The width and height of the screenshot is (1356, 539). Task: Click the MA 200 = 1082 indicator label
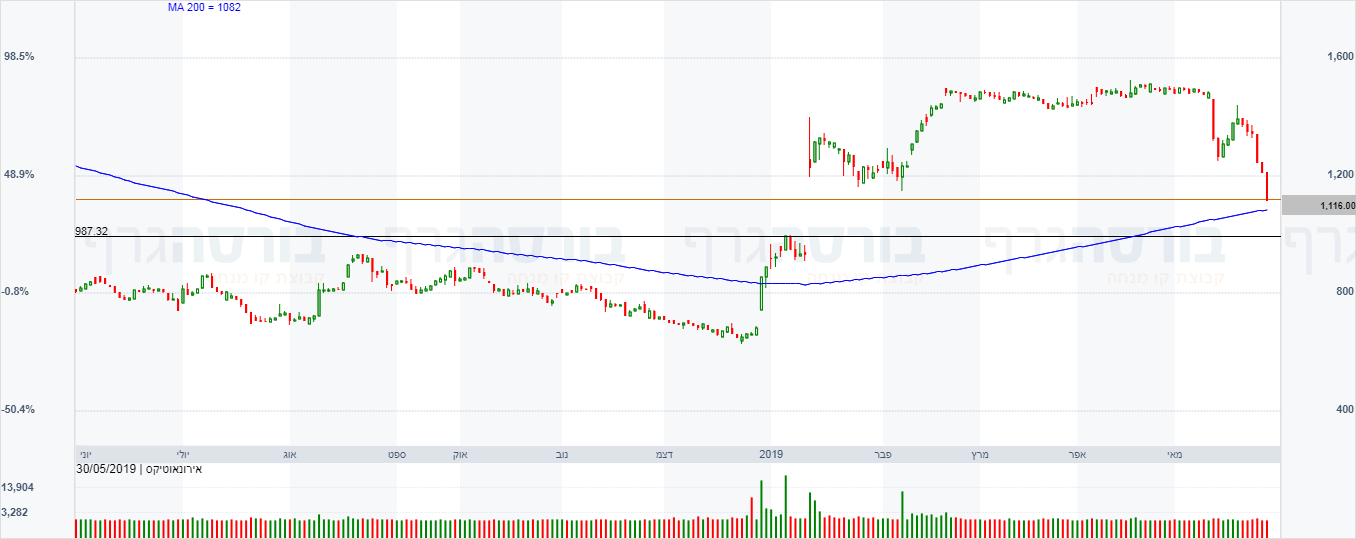point(204,8)
